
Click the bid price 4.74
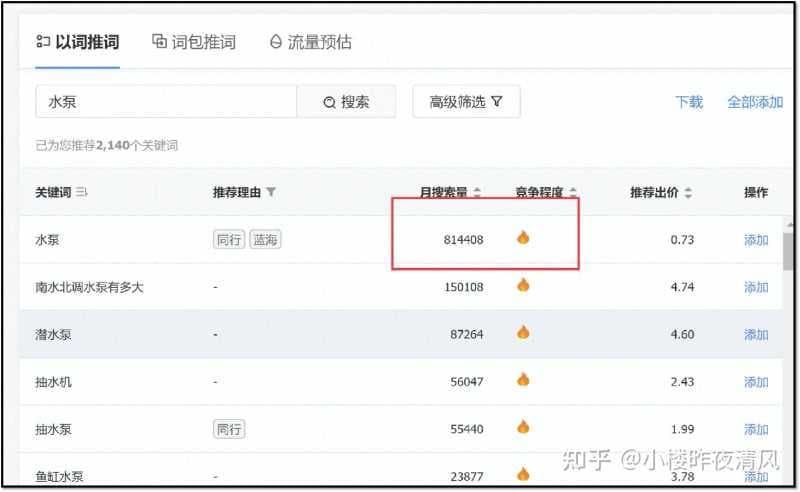(682, 287)
